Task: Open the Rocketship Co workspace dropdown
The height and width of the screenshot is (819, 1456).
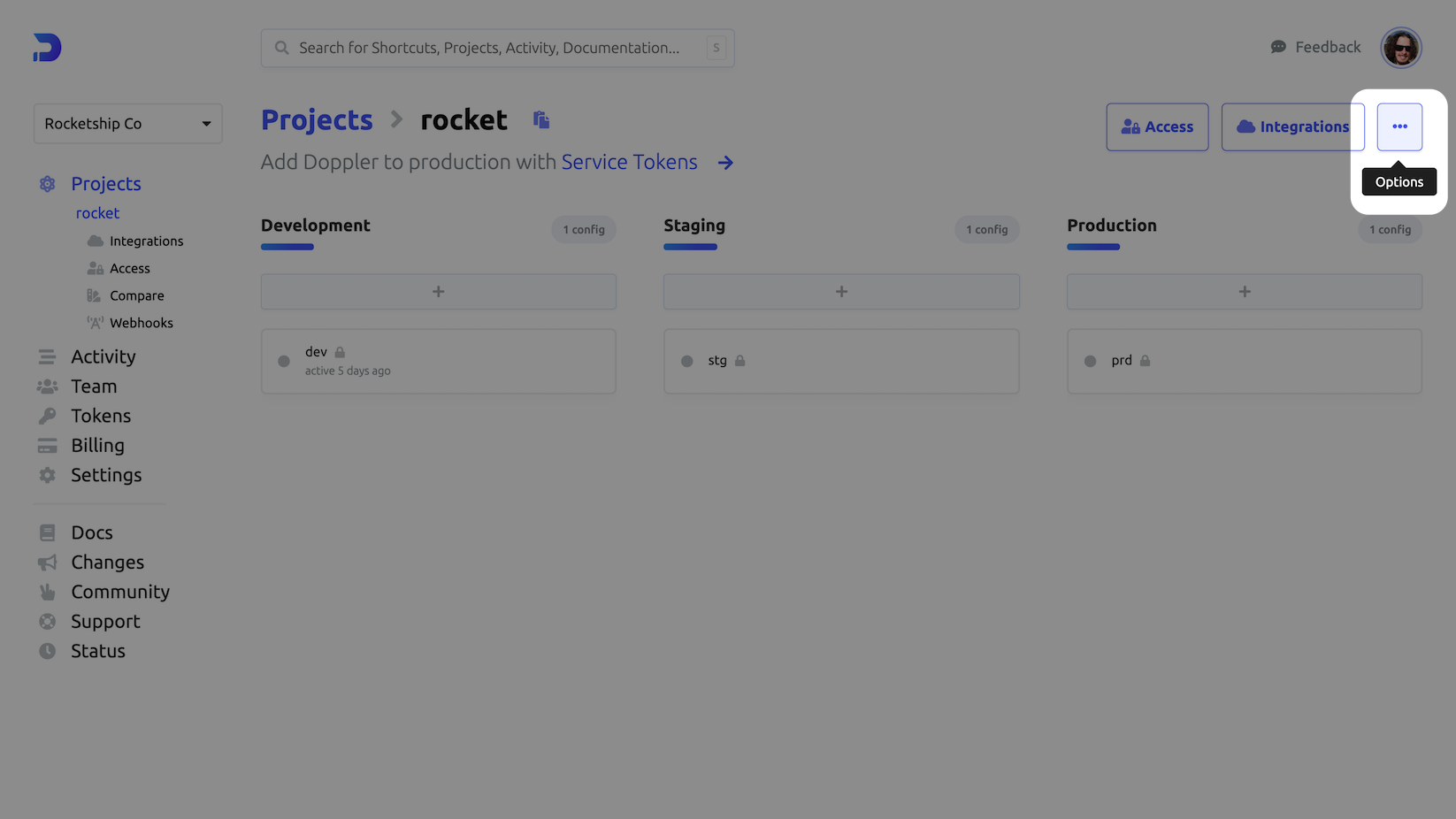Action: tap(127, 124)
